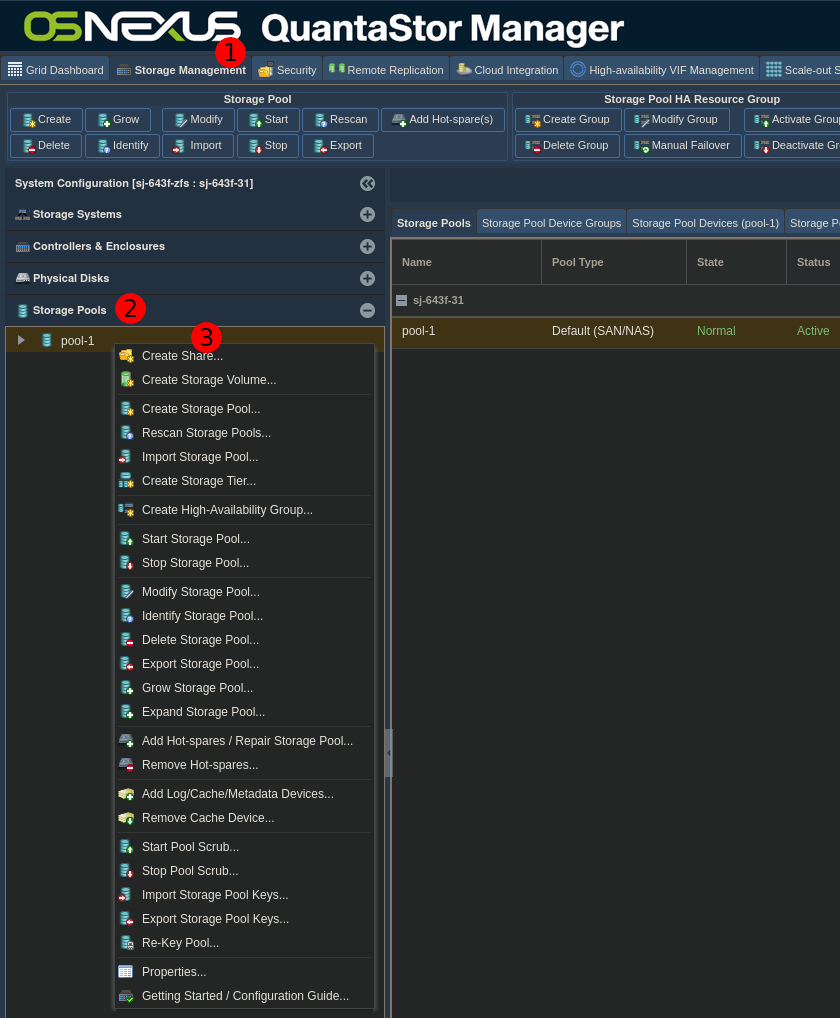This screenshot has height=1018, width=840.
Task: Click the Identify pool toolbar button
Action: pos(122,146)
